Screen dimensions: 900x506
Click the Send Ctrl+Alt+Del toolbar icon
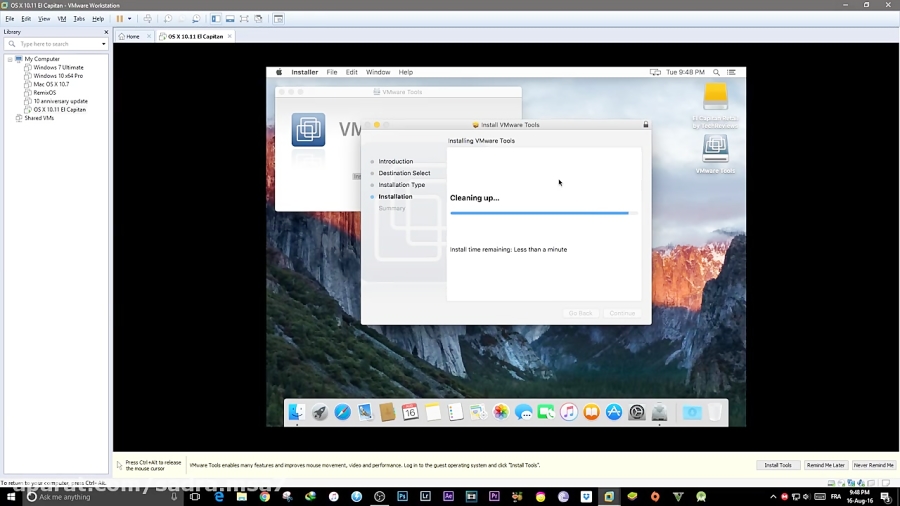click(148, 19)
